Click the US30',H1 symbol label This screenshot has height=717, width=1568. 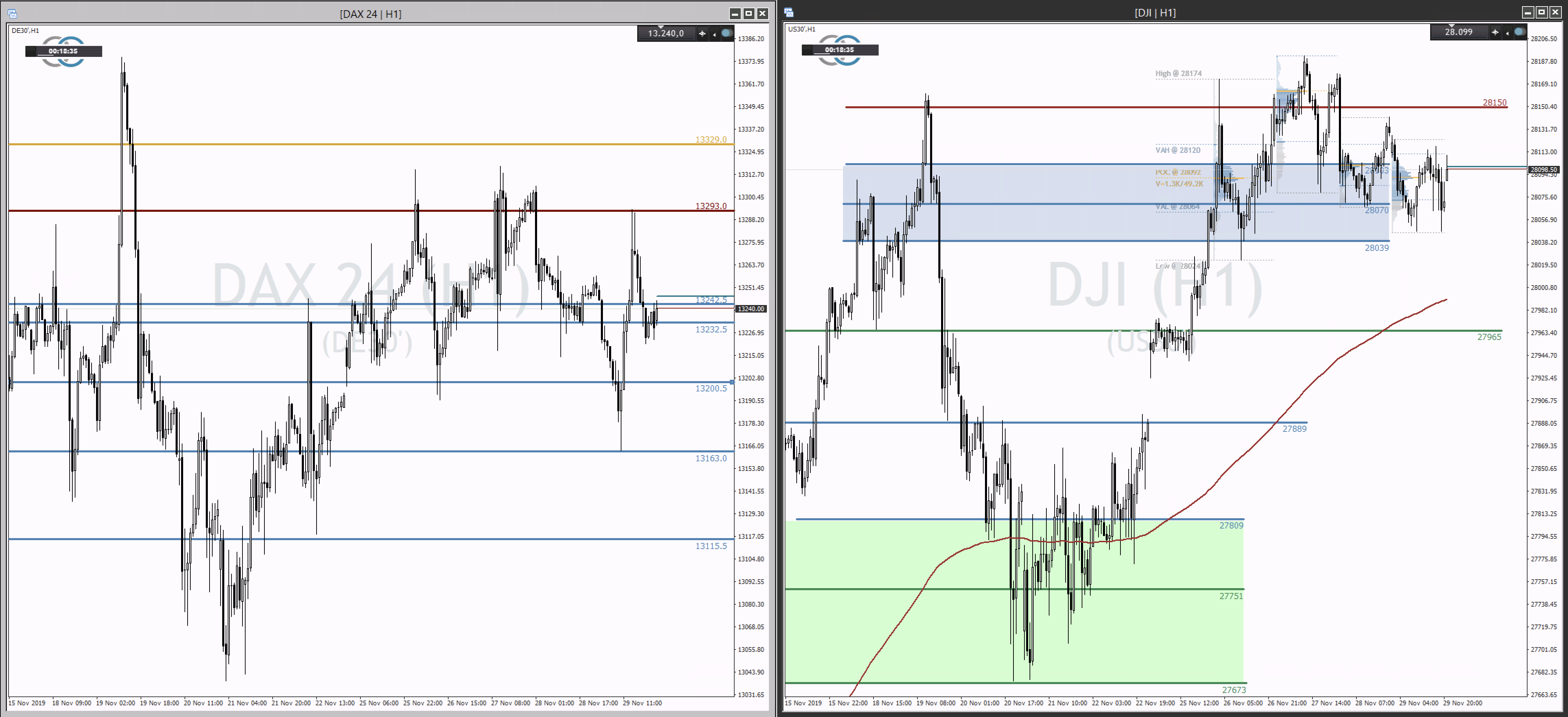(801, 29)
